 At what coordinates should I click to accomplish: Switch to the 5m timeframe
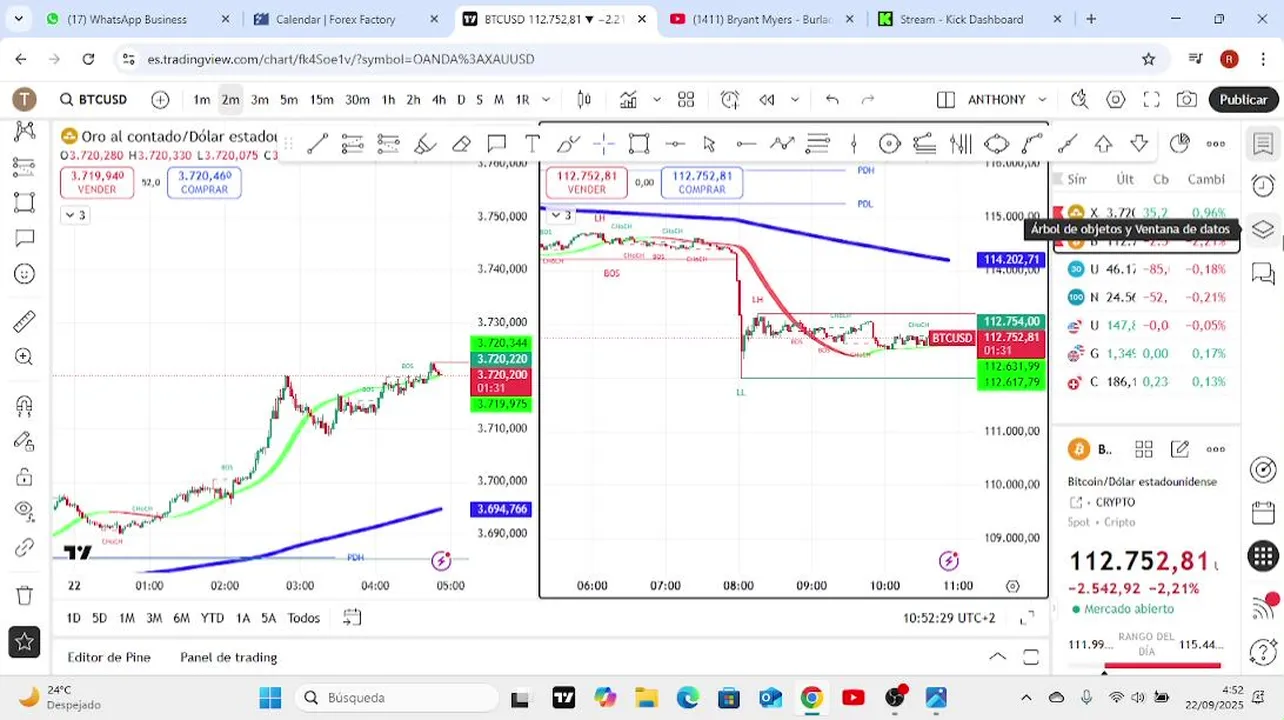click(289, 99)
